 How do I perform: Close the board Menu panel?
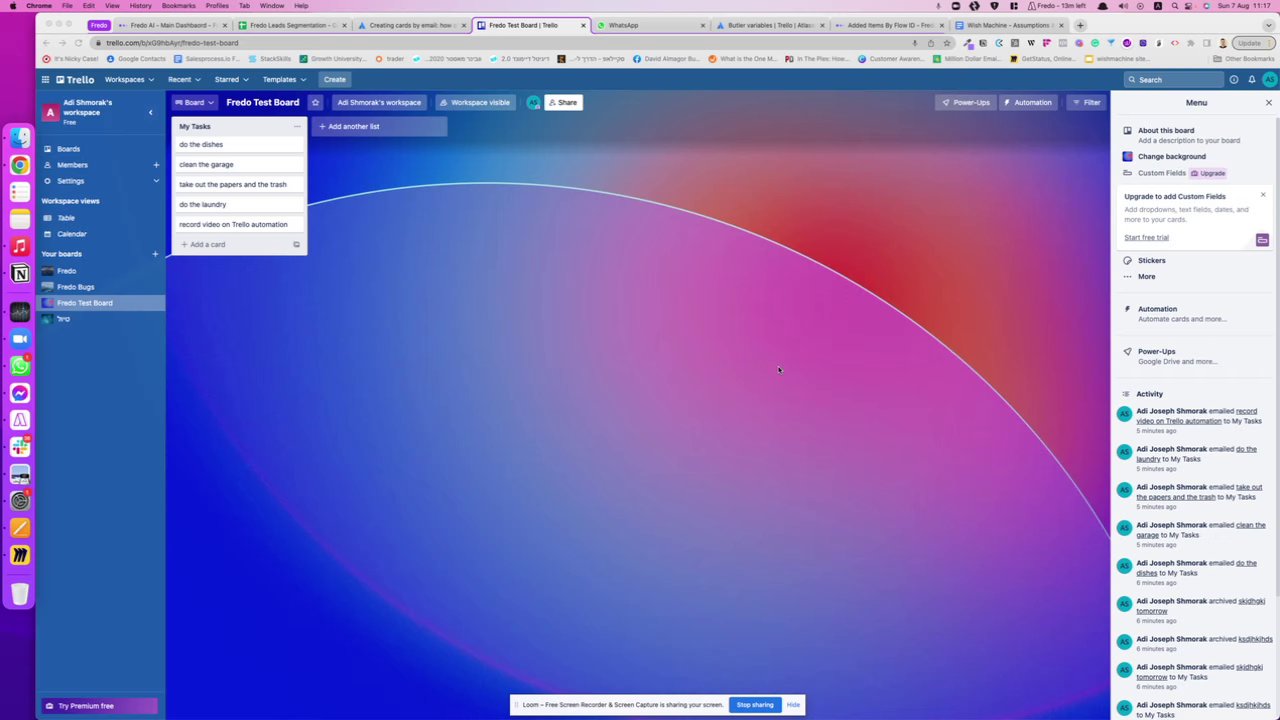(x=1269, y=102)
